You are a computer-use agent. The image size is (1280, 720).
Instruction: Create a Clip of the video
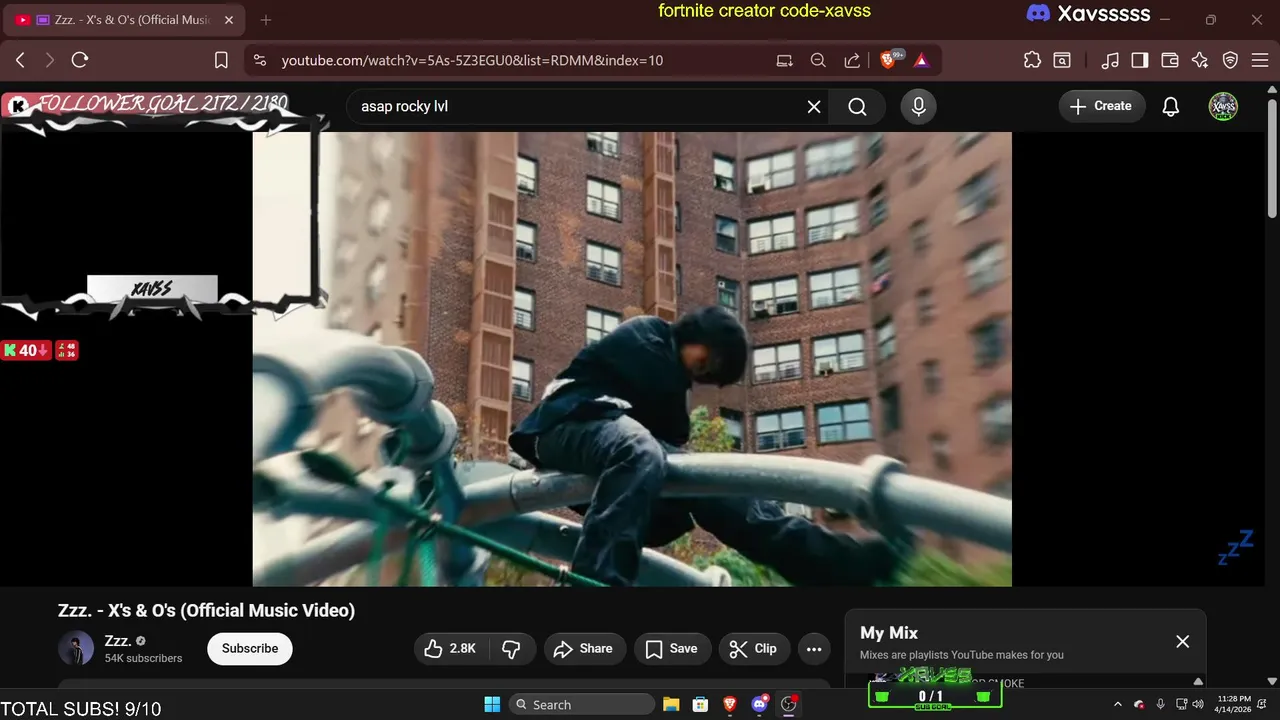pyautogui.click(x=754, y=649)
